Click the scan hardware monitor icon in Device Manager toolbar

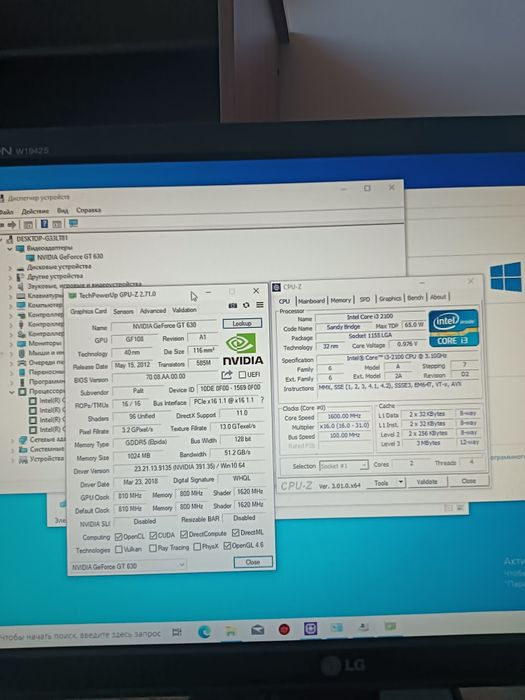73,223
